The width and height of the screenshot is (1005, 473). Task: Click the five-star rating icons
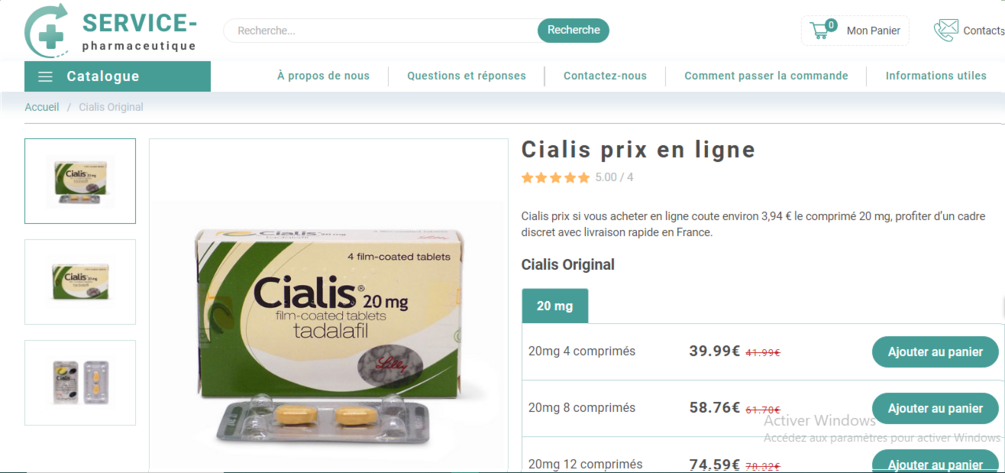click(555, 178)
